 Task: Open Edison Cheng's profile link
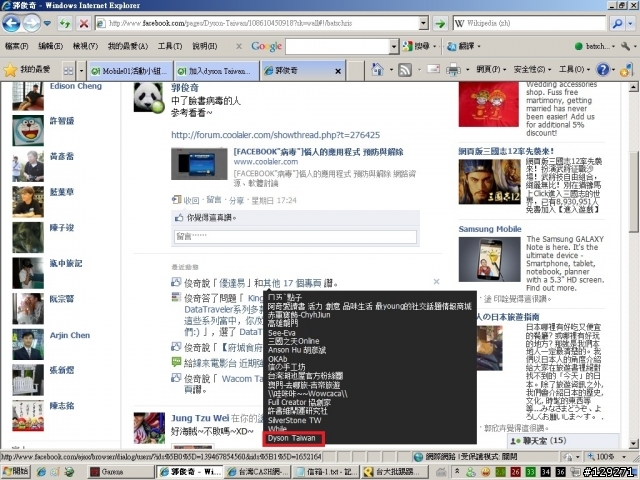pyautogui.click(x=76, y=86)
